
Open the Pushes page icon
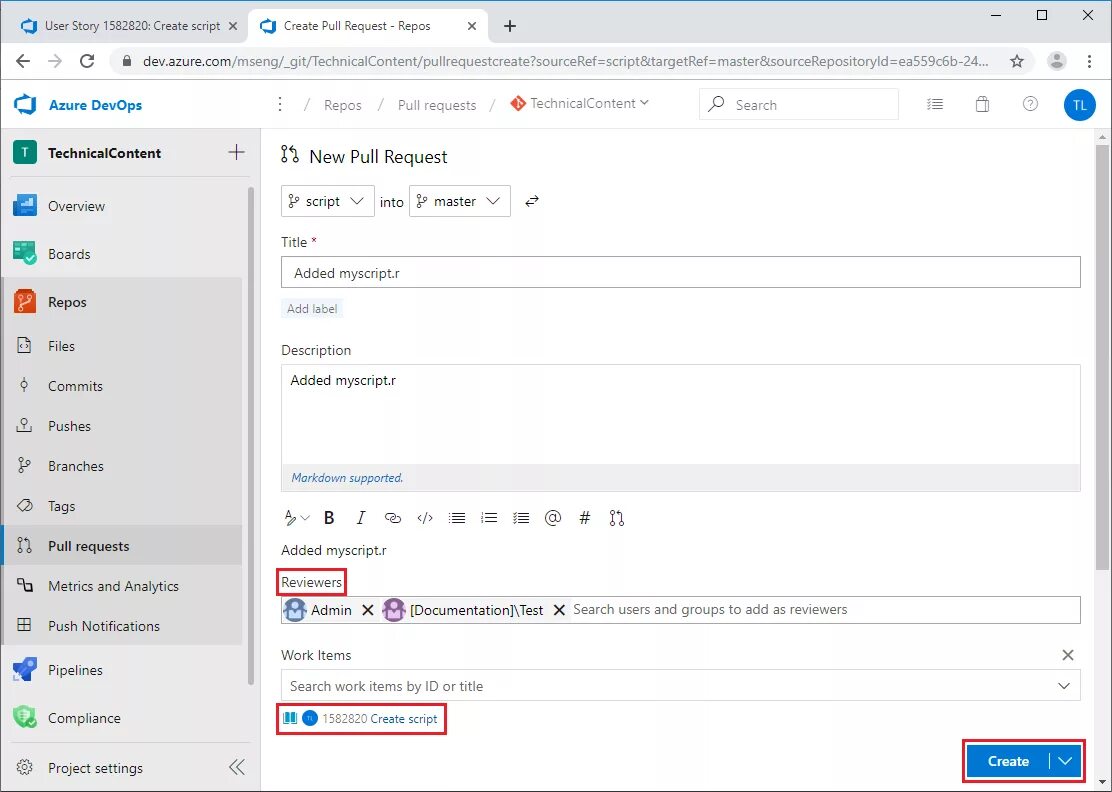coord(24,425)
